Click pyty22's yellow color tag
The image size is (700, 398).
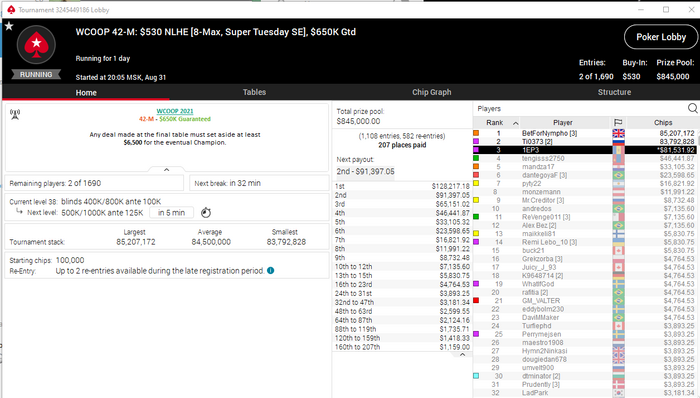pyautogui.click(x=476, y=183)
